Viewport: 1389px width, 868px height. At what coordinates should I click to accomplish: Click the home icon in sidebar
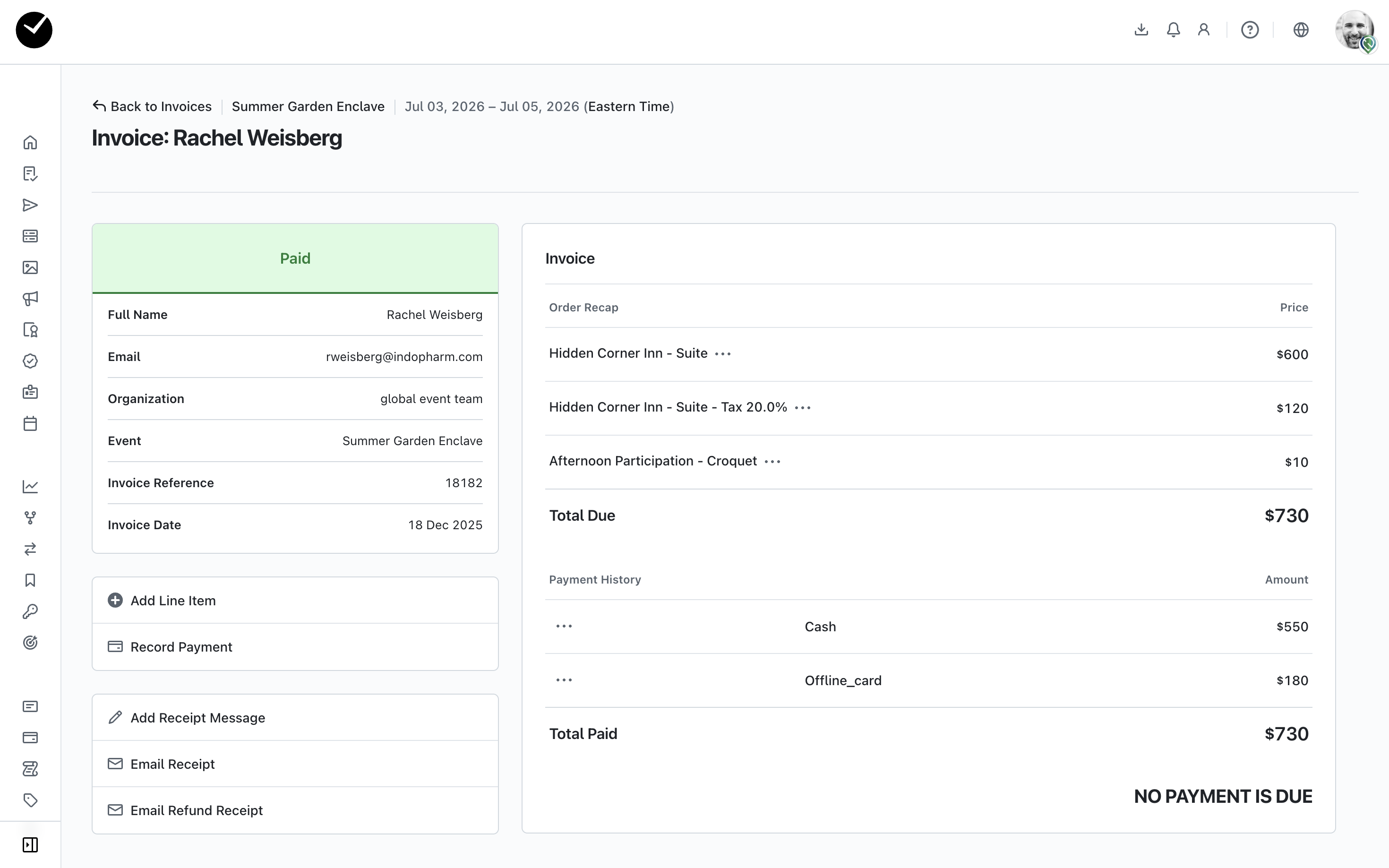(30, 142)
